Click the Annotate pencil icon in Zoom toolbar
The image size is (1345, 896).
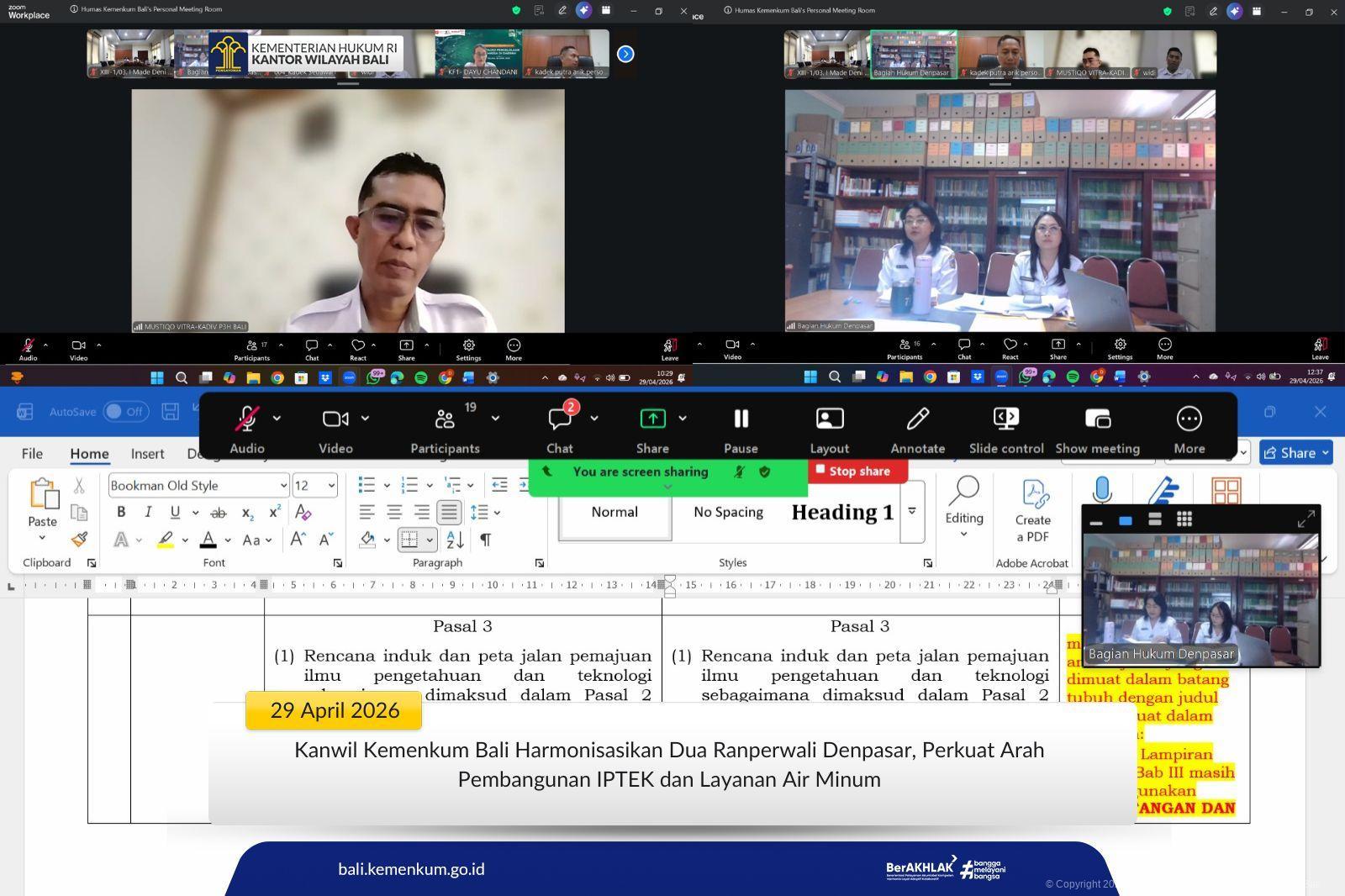pos(917,419)
